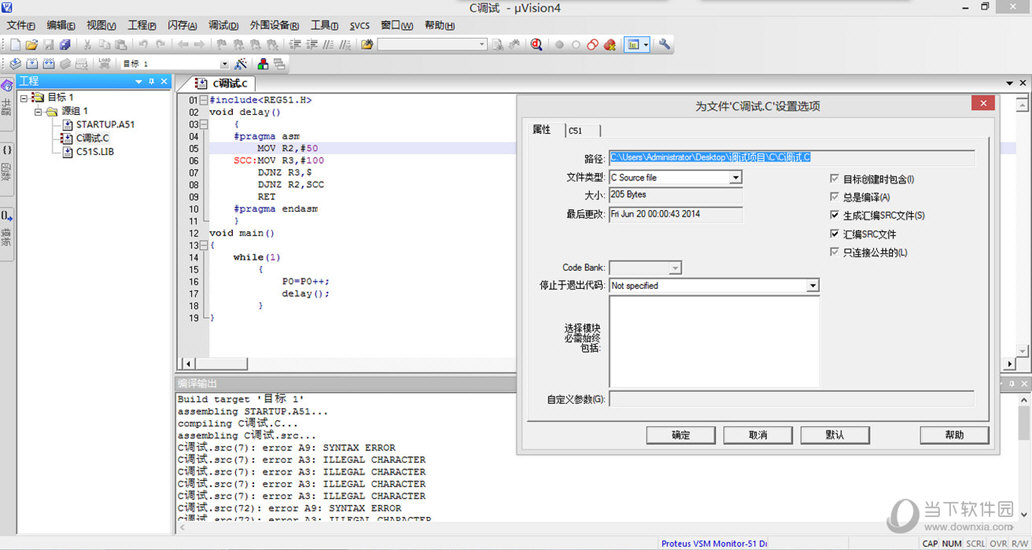Start the debug session magnifier icon

point(537,45)
